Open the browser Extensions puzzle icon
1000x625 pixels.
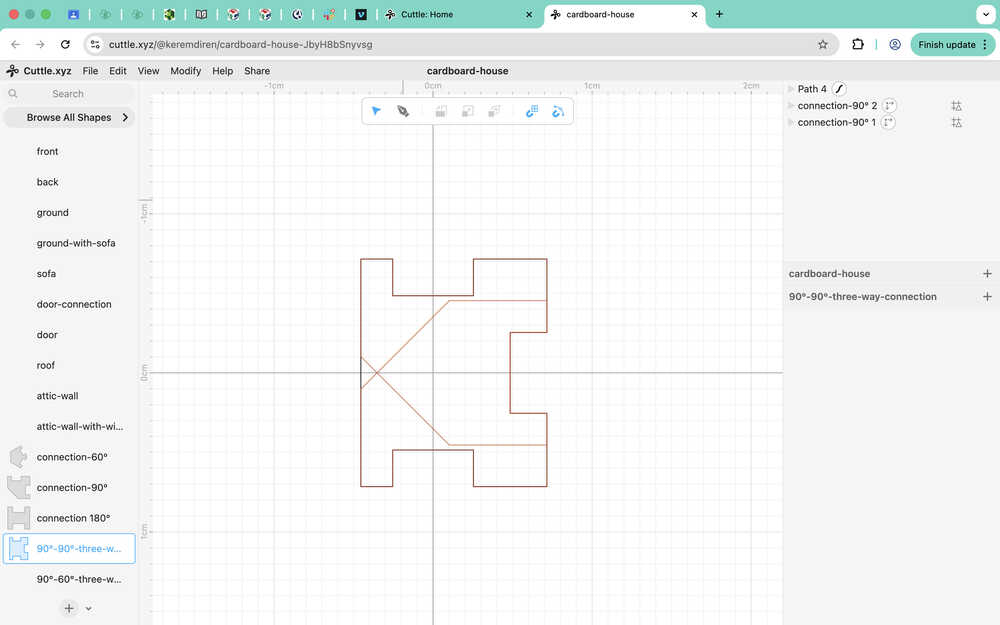(x=858, y=45)
